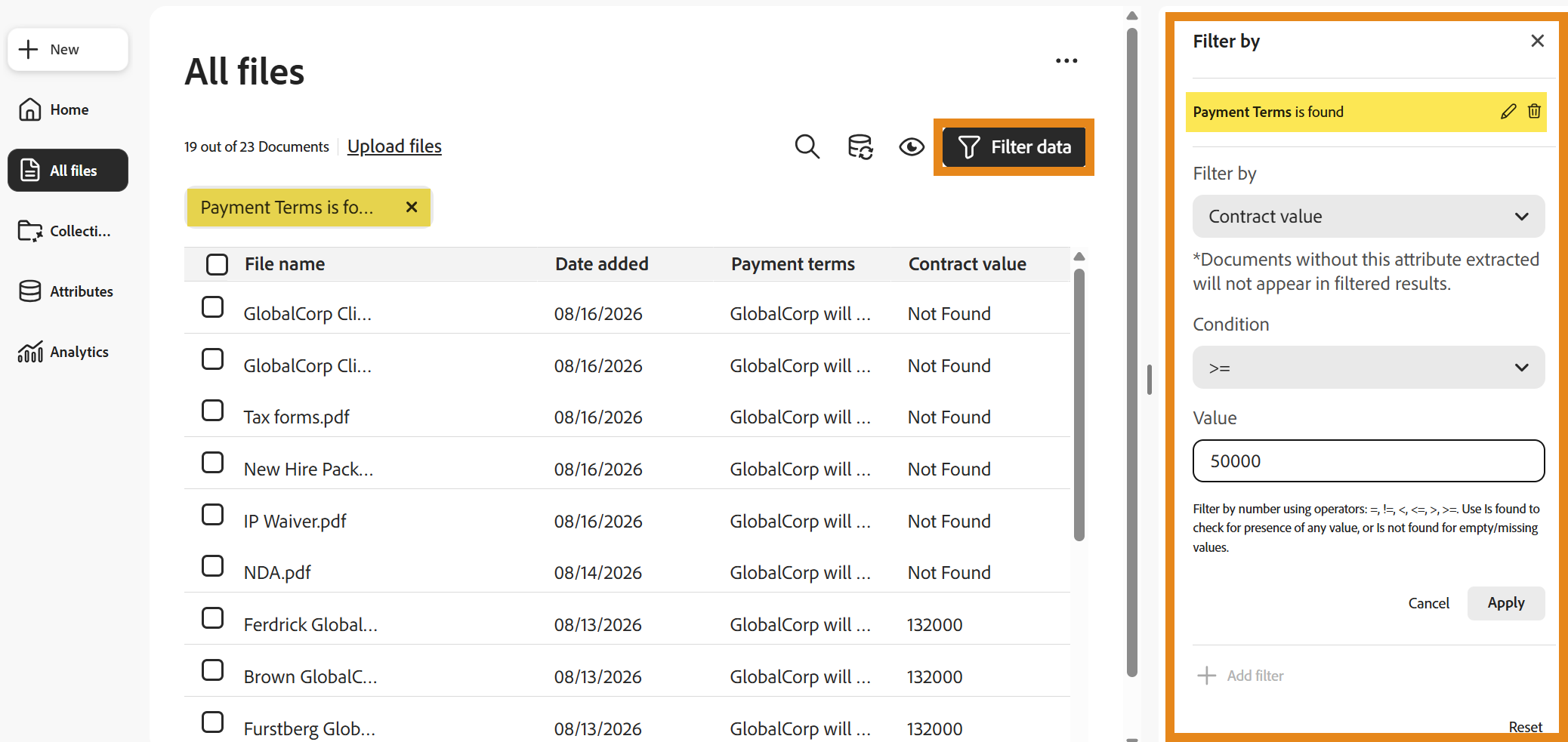Click the search magnifier icon
The width and height of the screenshot is (1568, 742).
click(x=807, y=146)
